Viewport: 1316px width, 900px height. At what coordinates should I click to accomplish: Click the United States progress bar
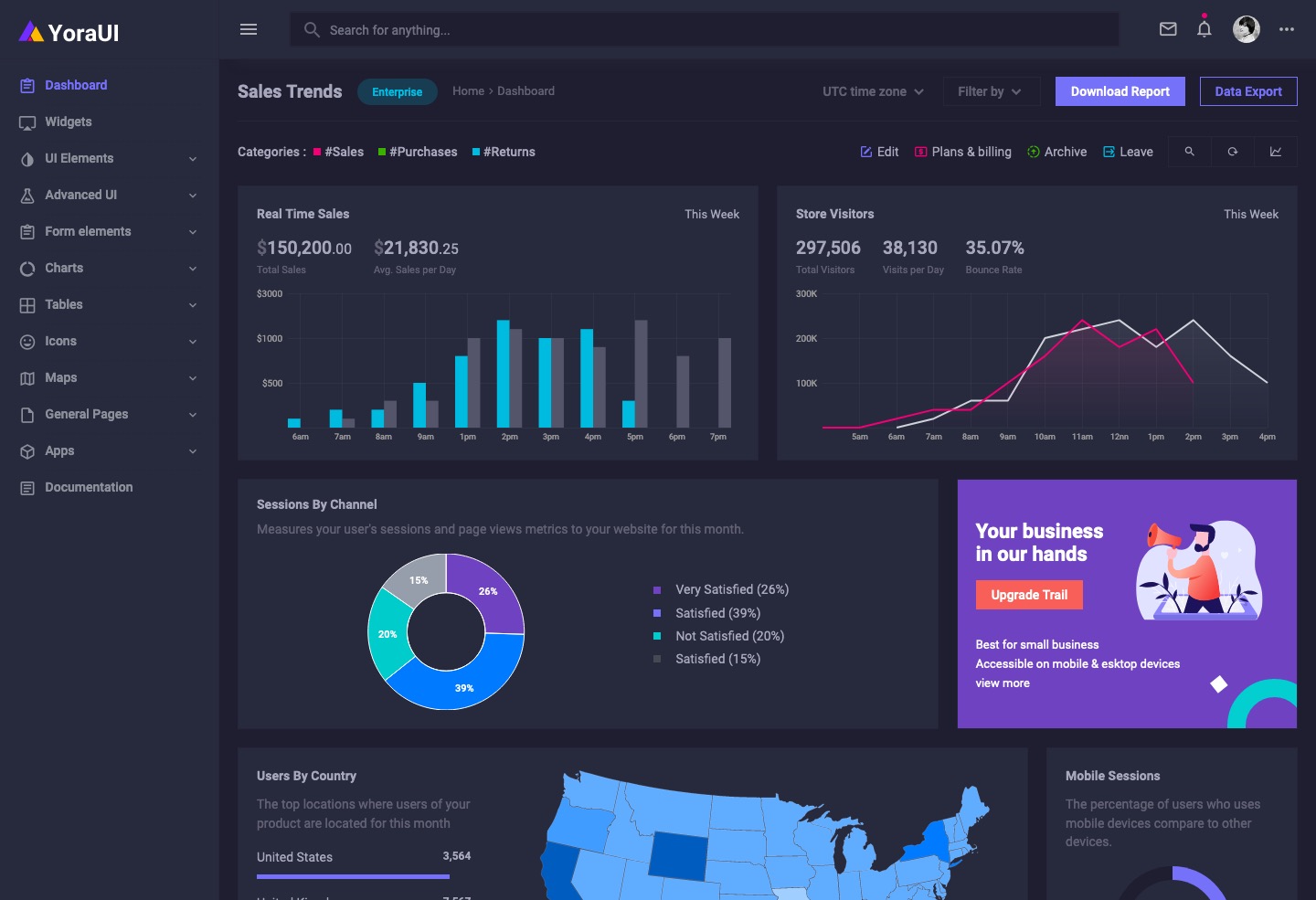pyautogui.click(x=353, y=877)
